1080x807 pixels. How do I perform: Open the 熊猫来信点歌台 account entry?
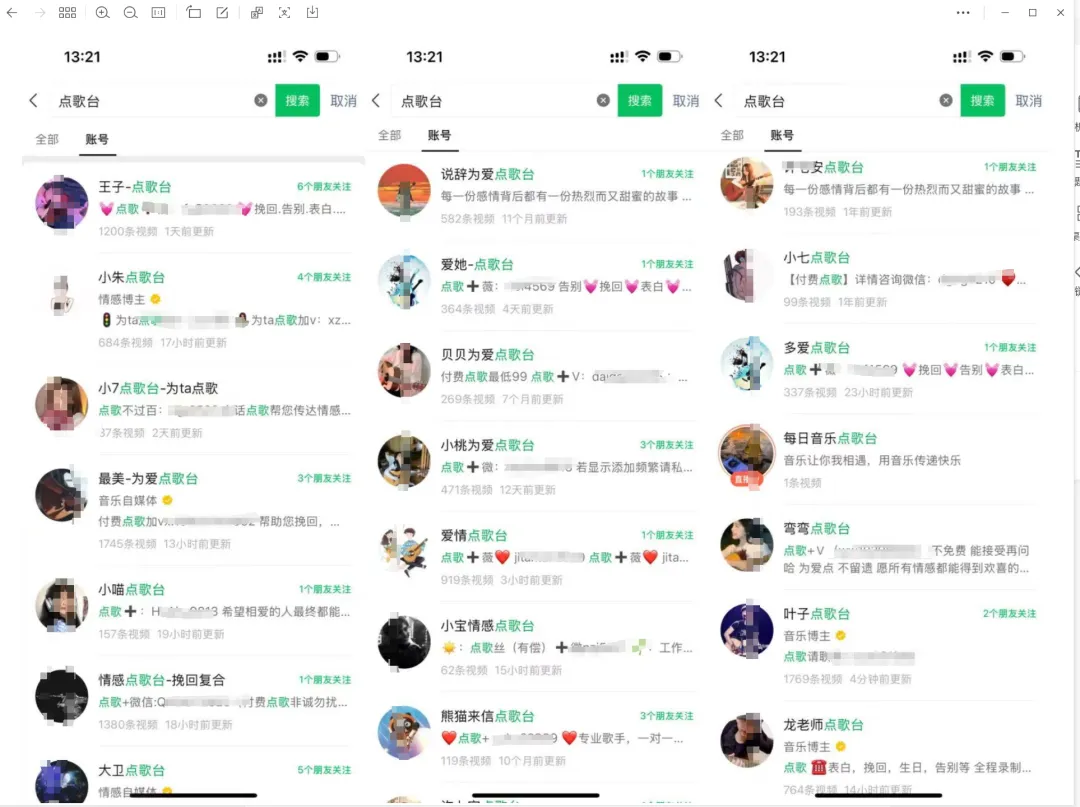[536, 737]
